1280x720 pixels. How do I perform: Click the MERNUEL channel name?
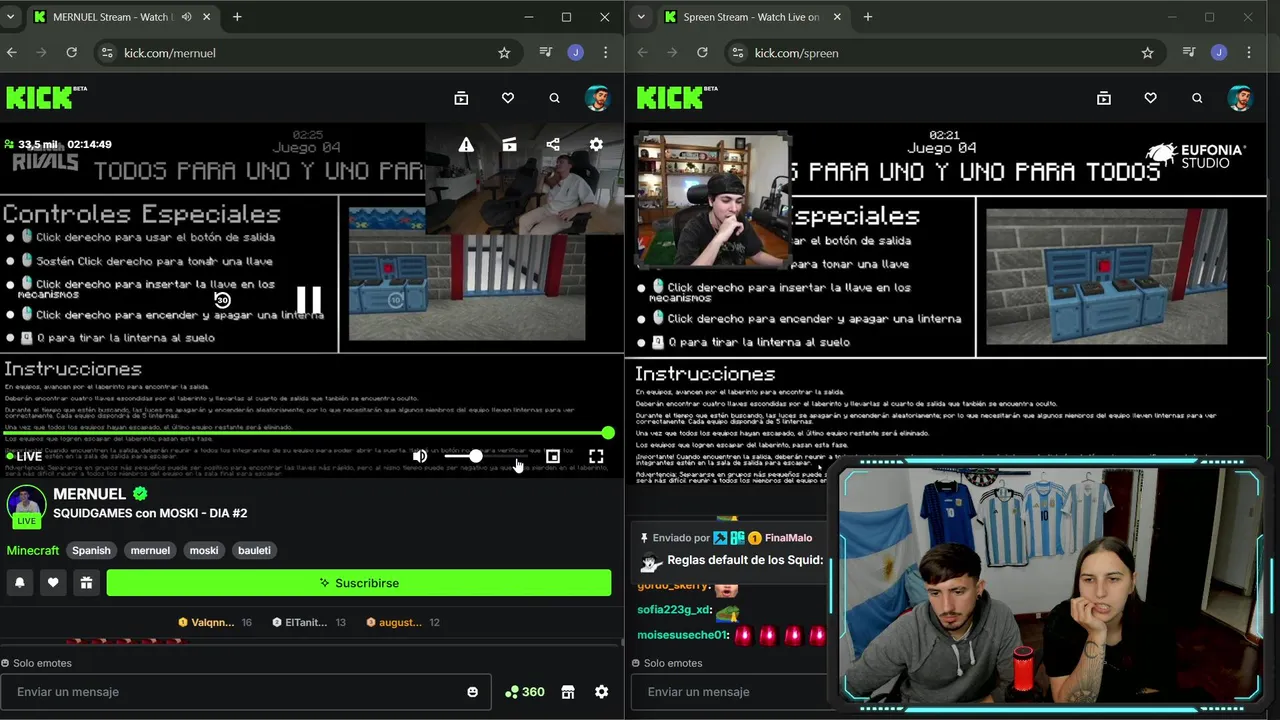(x=90, y=494)
